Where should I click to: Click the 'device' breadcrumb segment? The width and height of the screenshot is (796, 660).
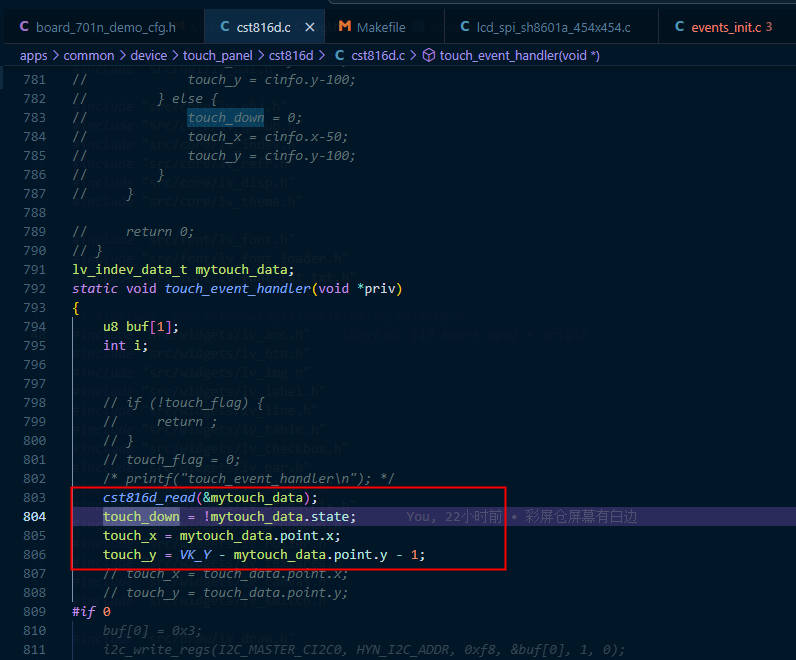point(149,55)
